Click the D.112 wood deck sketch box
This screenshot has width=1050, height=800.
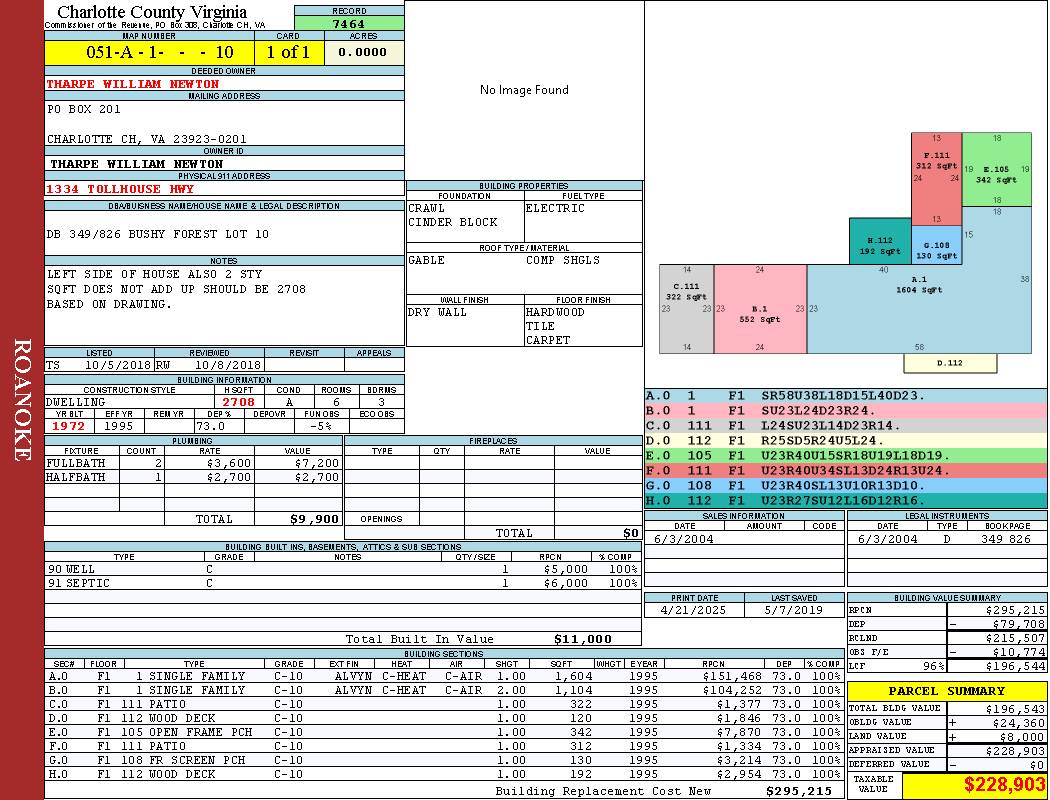pos(950,363)
